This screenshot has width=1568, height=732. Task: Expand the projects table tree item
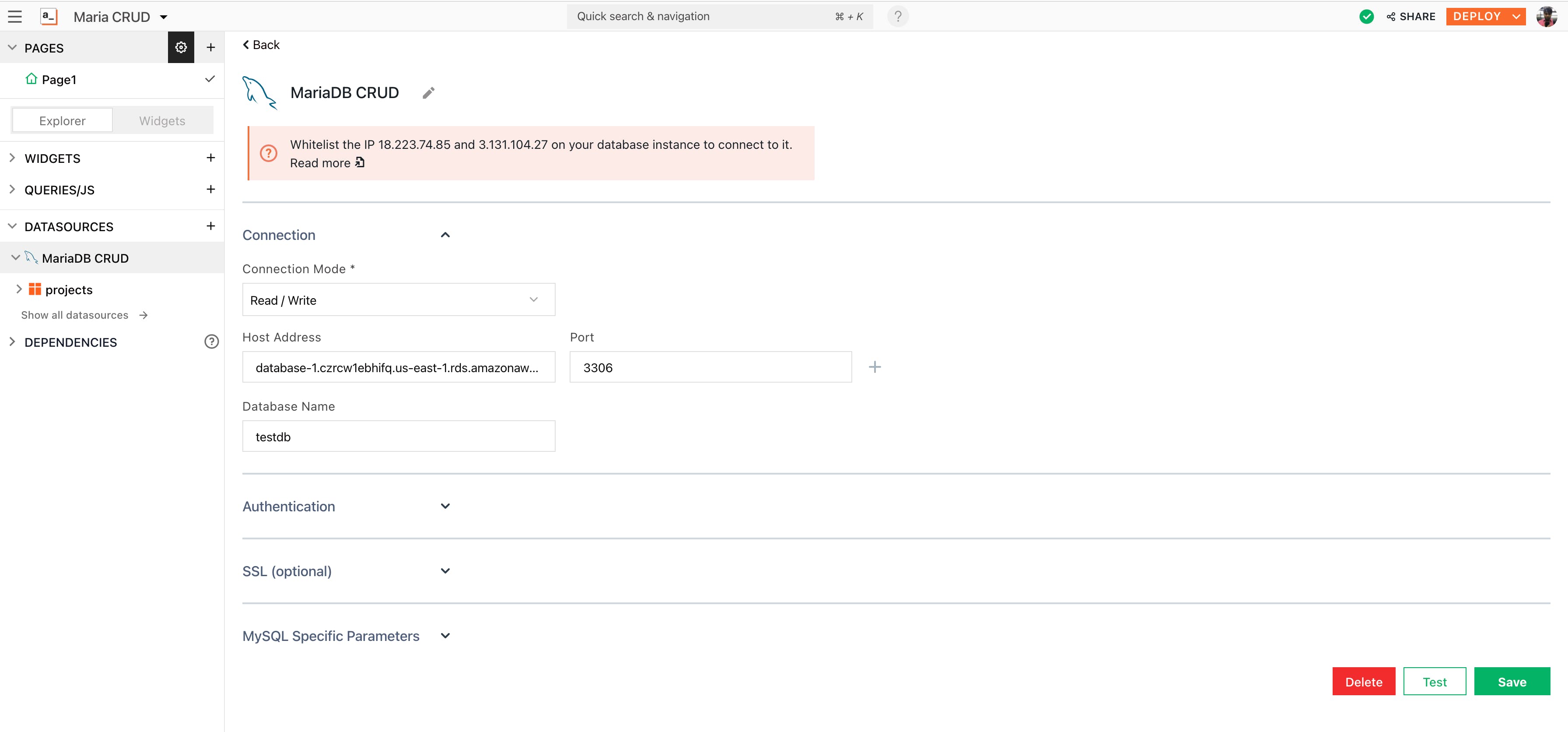pyautogui.click(x=19, y=289)
